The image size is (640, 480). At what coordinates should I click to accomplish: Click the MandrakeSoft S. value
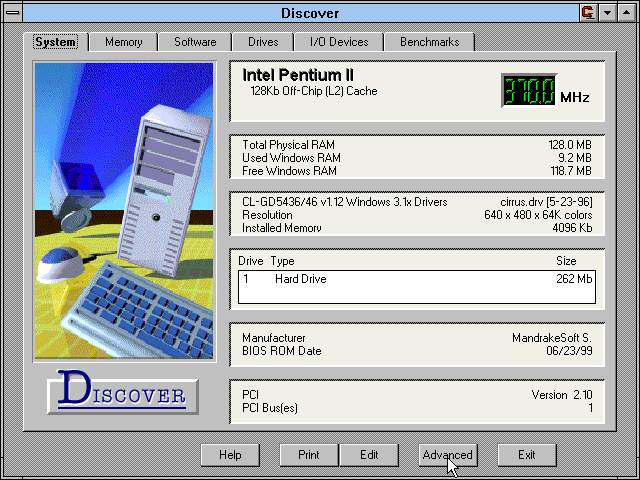point(552,338)
